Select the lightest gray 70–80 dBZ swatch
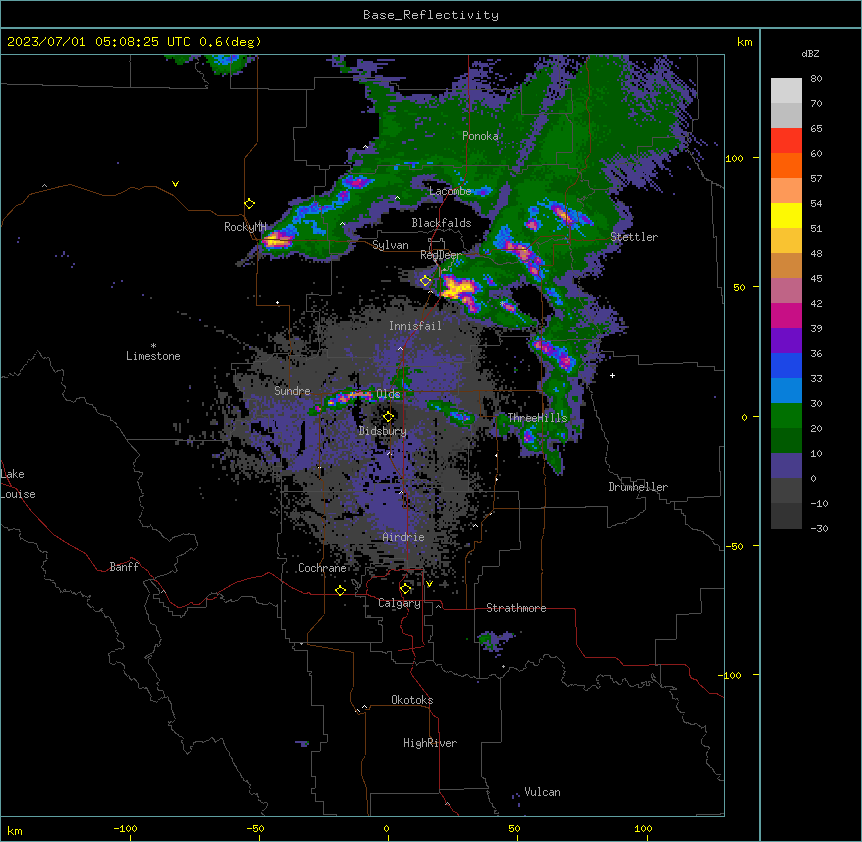 (786, 91)
